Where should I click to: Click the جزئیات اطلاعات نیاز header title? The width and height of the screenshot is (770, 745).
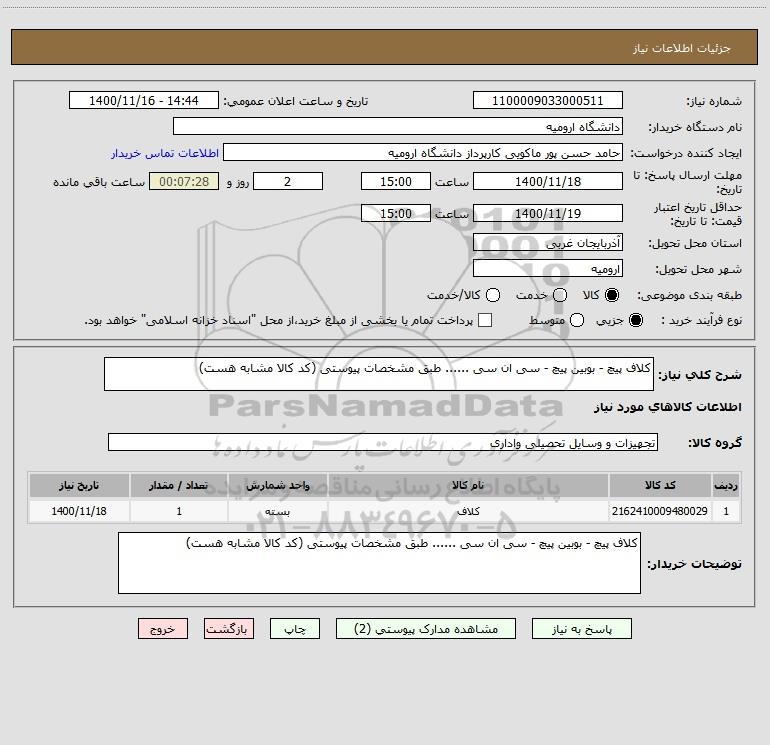click(682, 48)
